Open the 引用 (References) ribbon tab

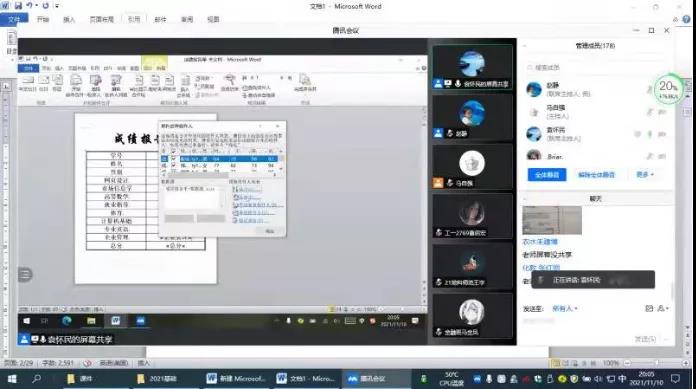click(134, 19)
